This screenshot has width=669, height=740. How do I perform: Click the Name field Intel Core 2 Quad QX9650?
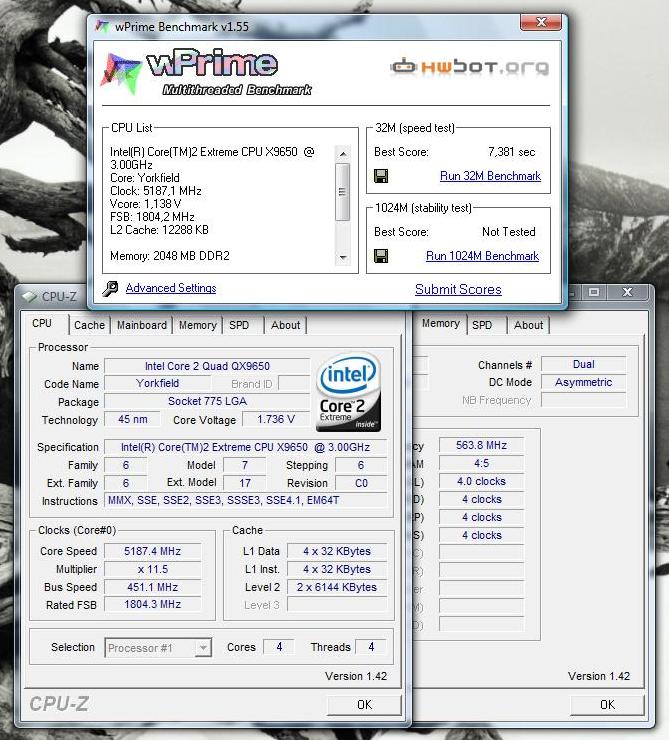click(x=207, y=366)
